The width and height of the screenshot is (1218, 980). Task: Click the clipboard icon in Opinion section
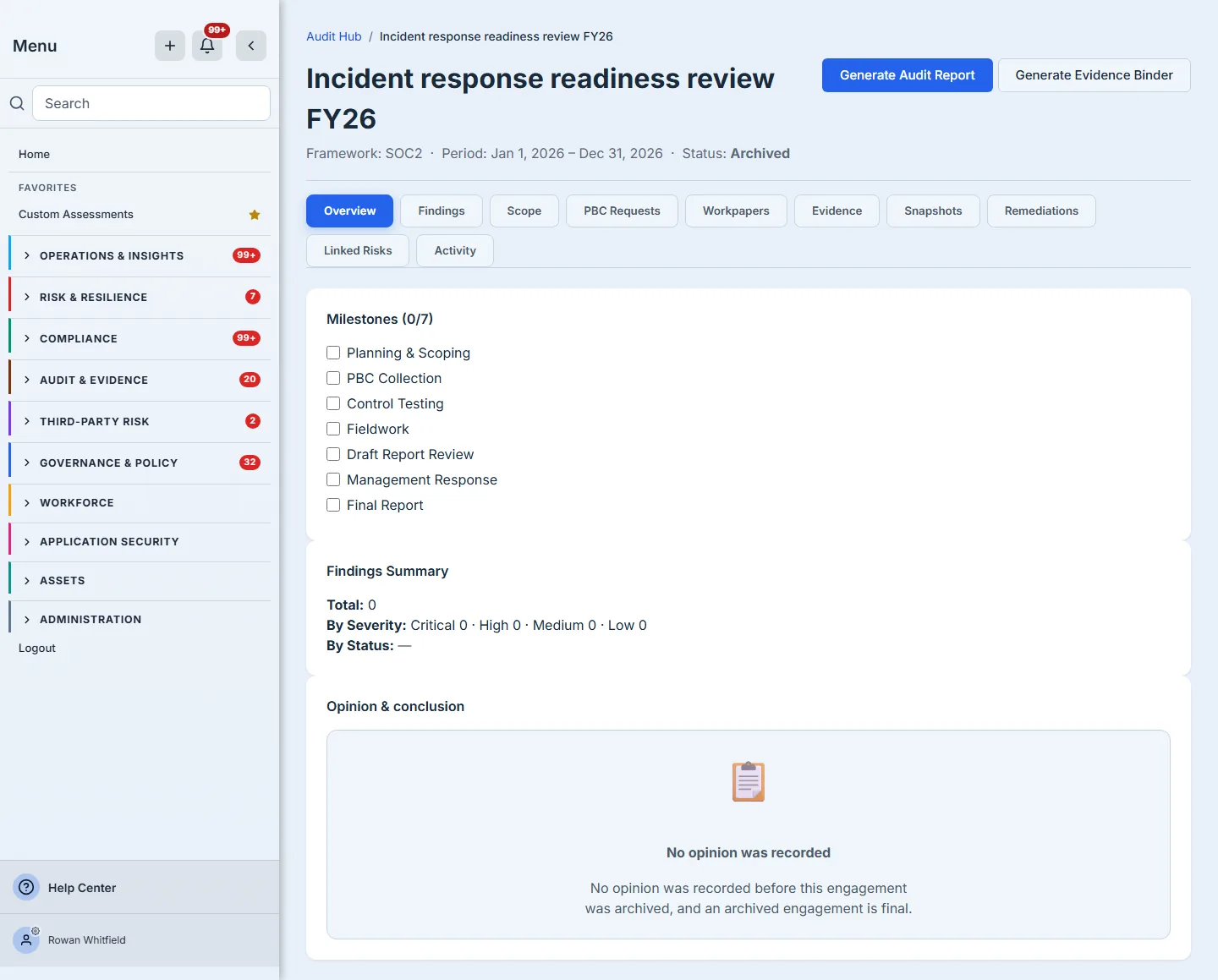point(749,781)
